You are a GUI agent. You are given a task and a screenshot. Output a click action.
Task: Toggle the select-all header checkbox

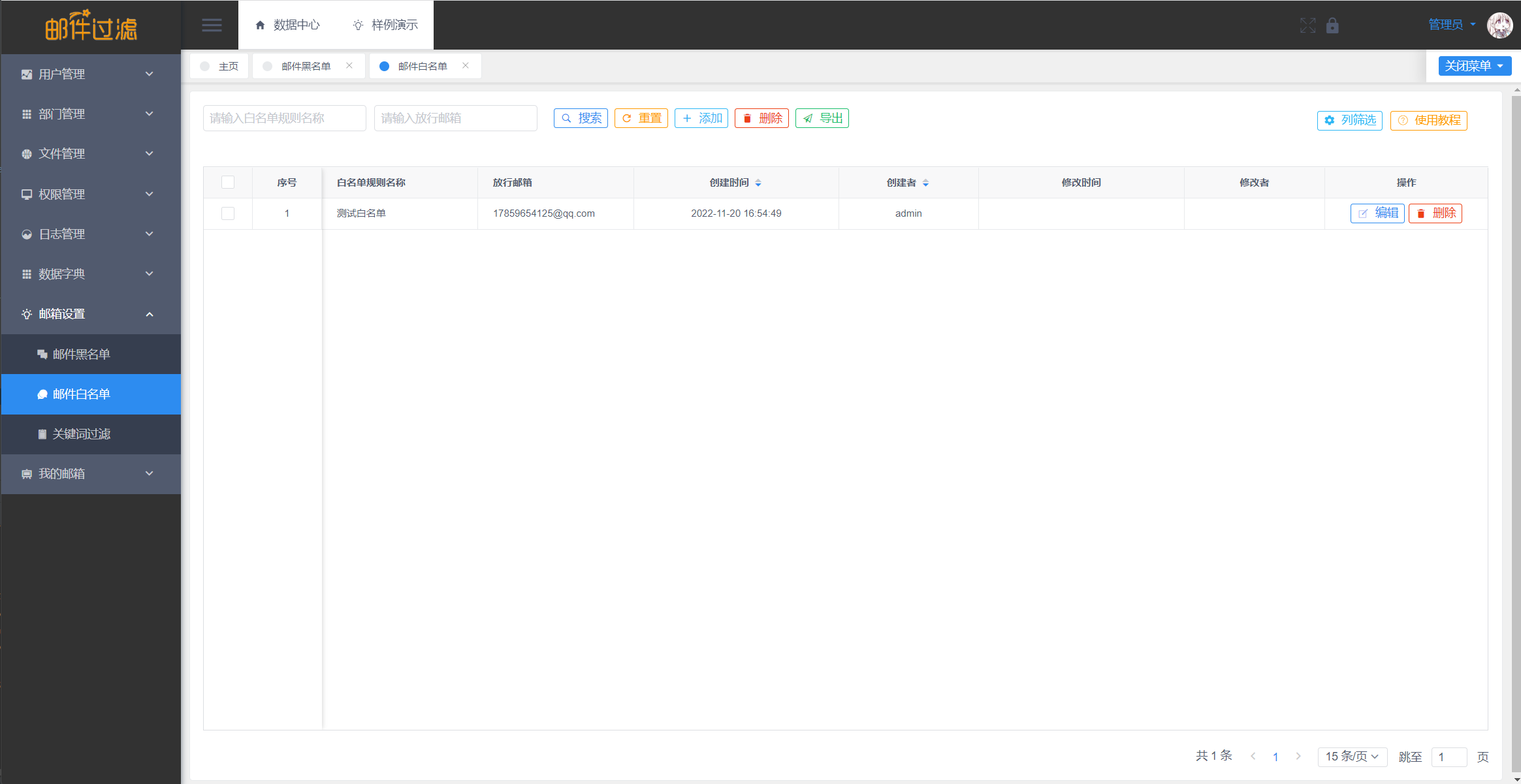228,182
